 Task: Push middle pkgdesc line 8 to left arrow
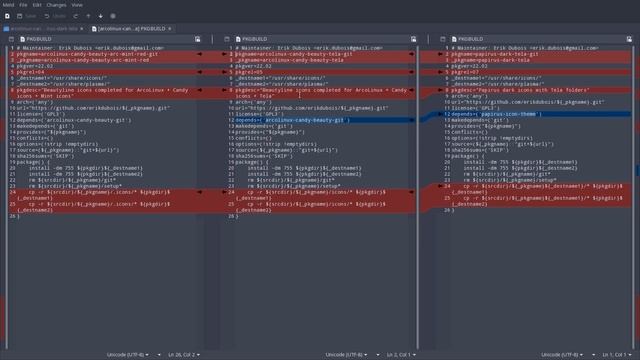224,90
